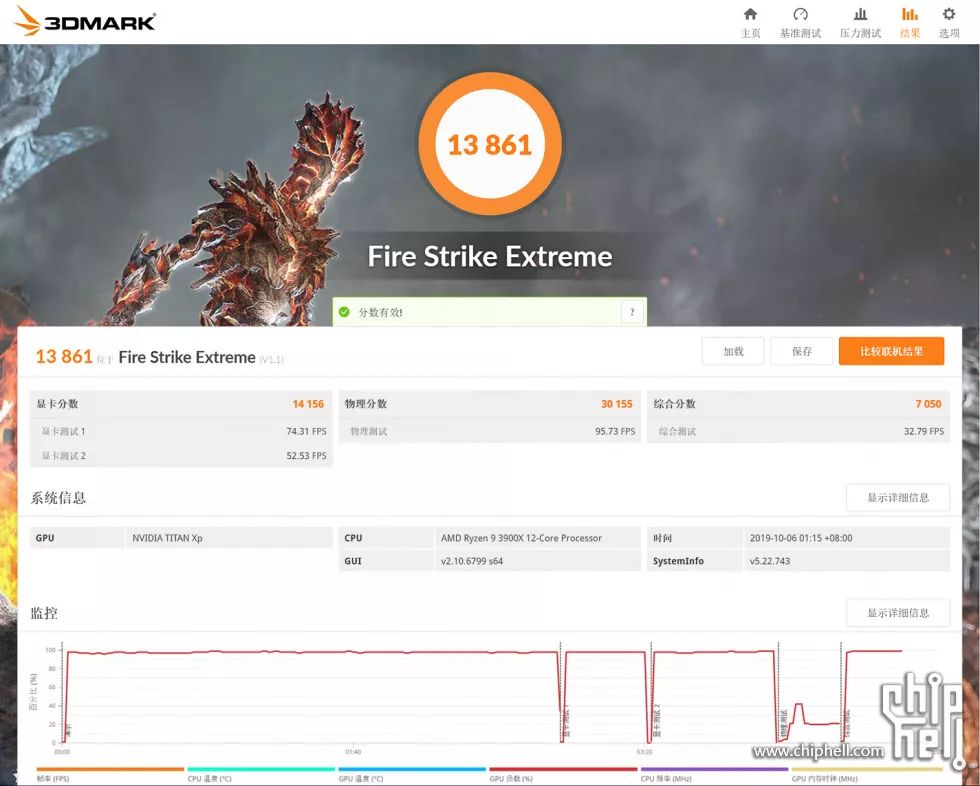Screen dimensions: 980x786
Task: Click the GUI version v2.10.6799 s64
Action: click(472, 561)
